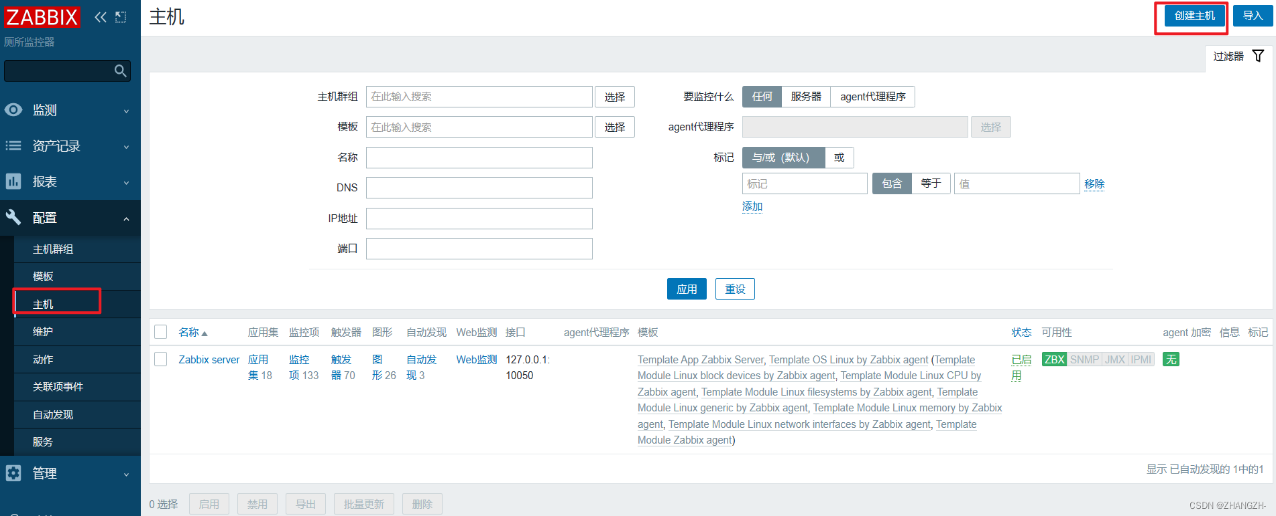
Task: Click the grey SNMP availability badge
Action: pos(1084,359)
